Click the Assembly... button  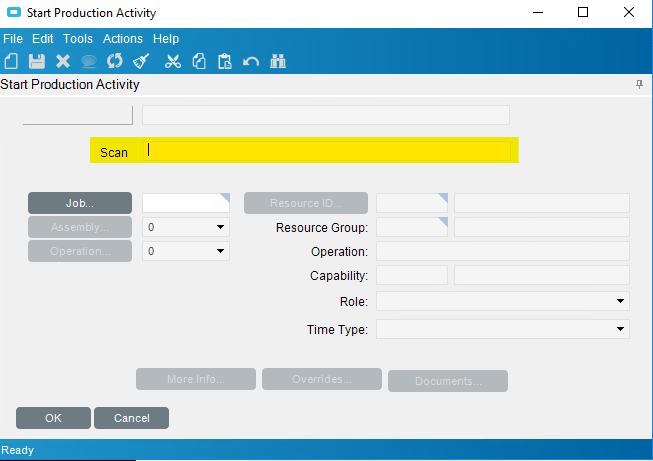[x=80, y=227]
